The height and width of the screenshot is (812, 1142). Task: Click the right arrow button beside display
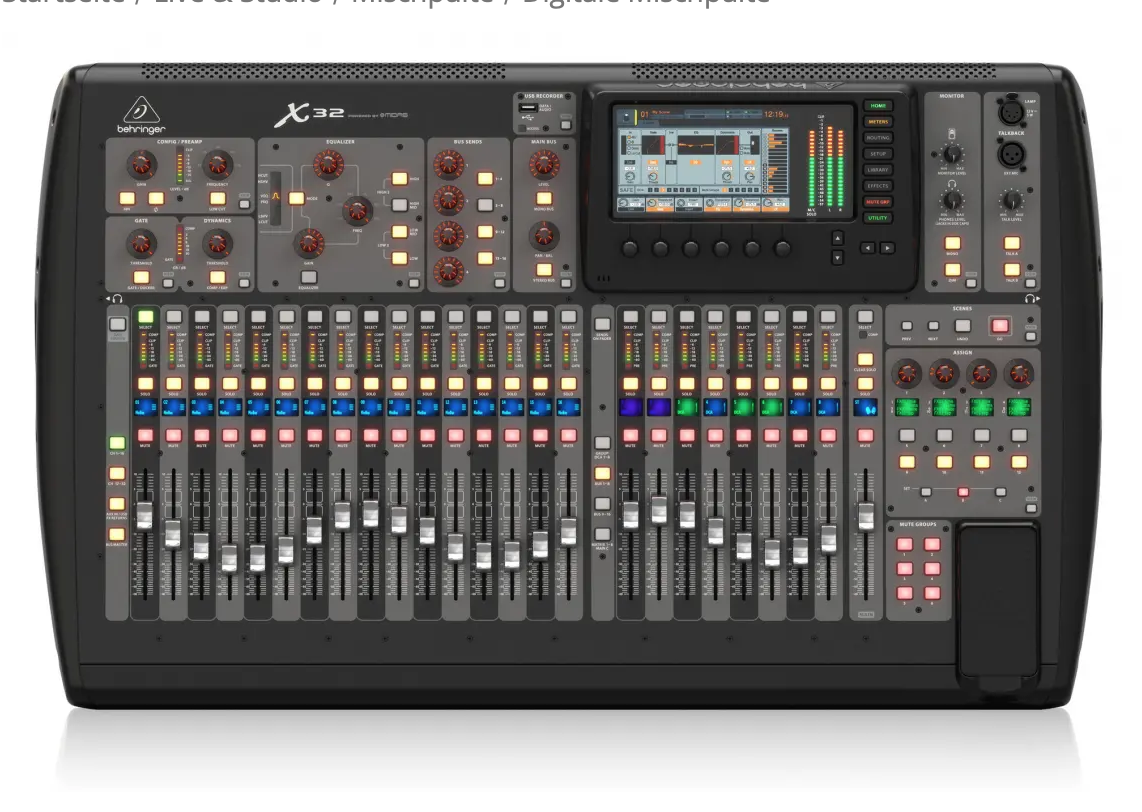pyautogui.click(x=887, y=248)
